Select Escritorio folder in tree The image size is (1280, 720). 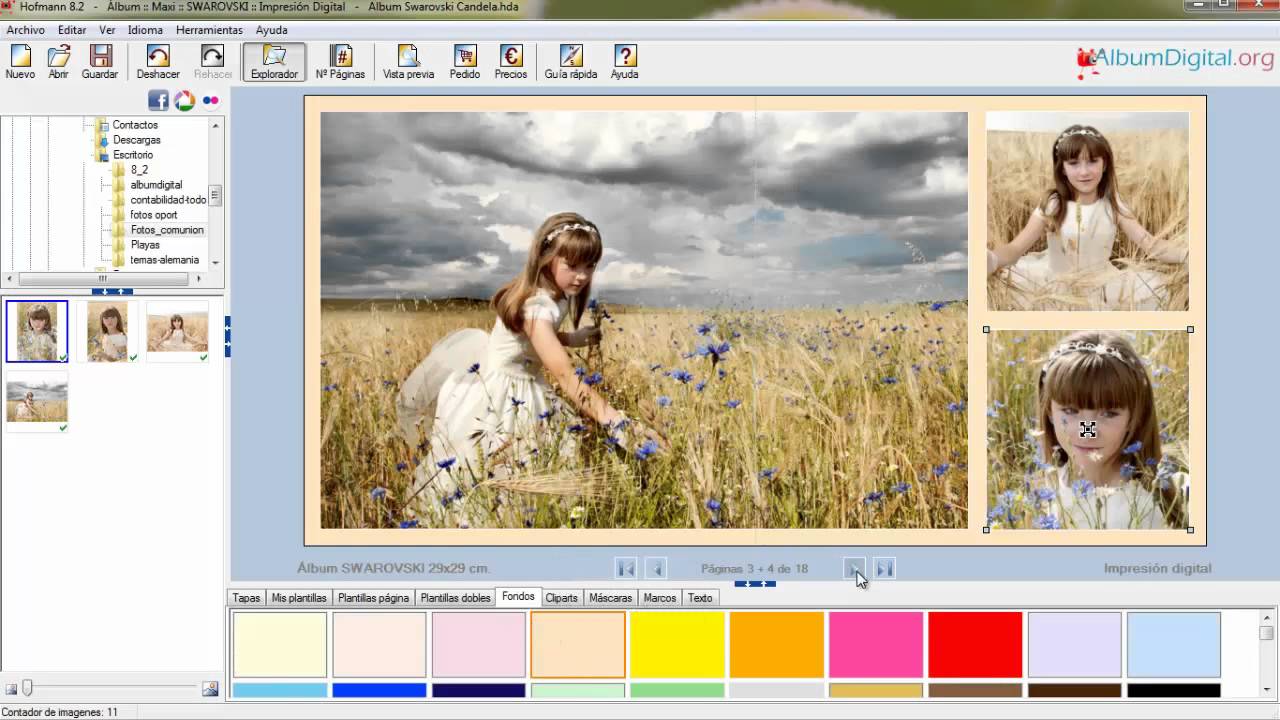(x=132, y=155)
